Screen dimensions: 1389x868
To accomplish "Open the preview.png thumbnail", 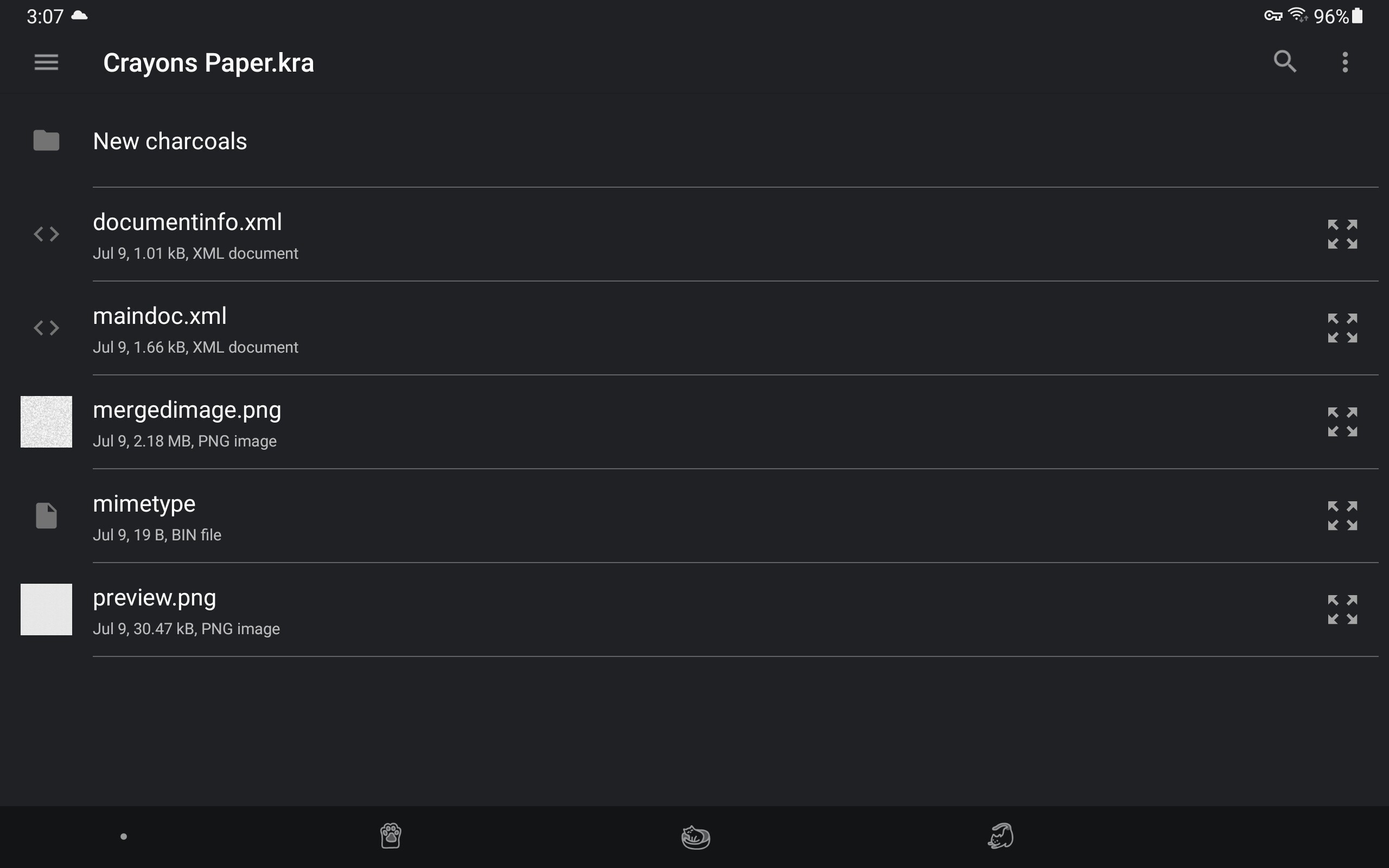I will 47,610.
